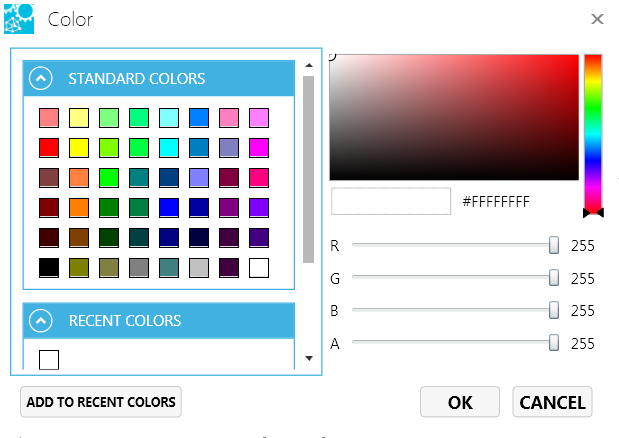Choose the cyan standard color swatch
The height and width of the screenshot is (438, 619).
click(169, 148)
